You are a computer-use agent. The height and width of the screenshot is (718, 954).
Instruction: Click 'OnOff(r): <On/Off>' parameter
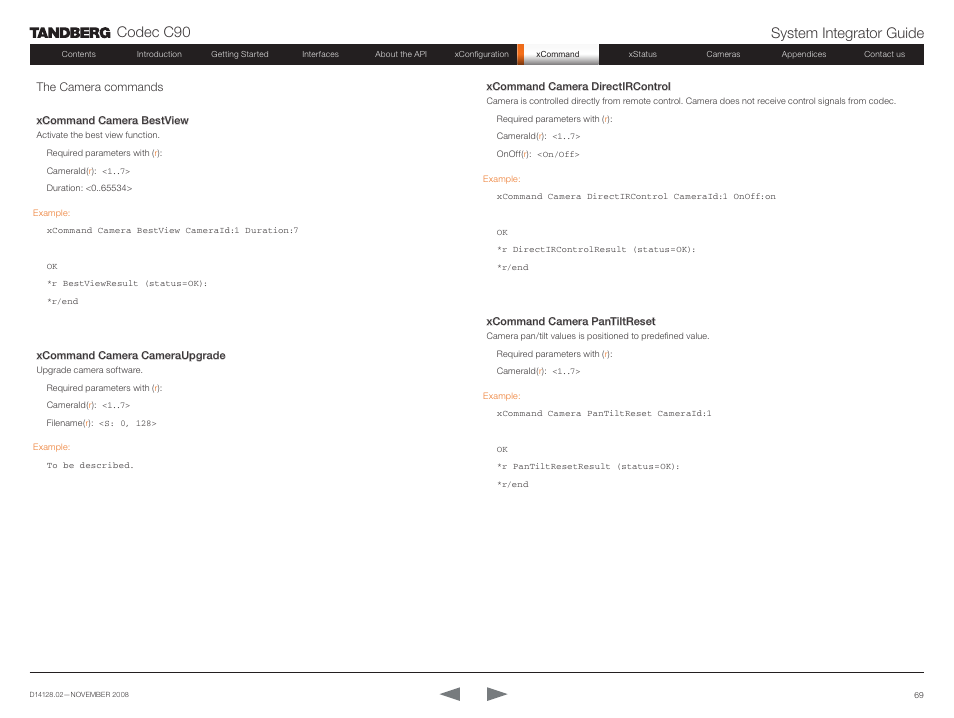(x=538, y=154)
